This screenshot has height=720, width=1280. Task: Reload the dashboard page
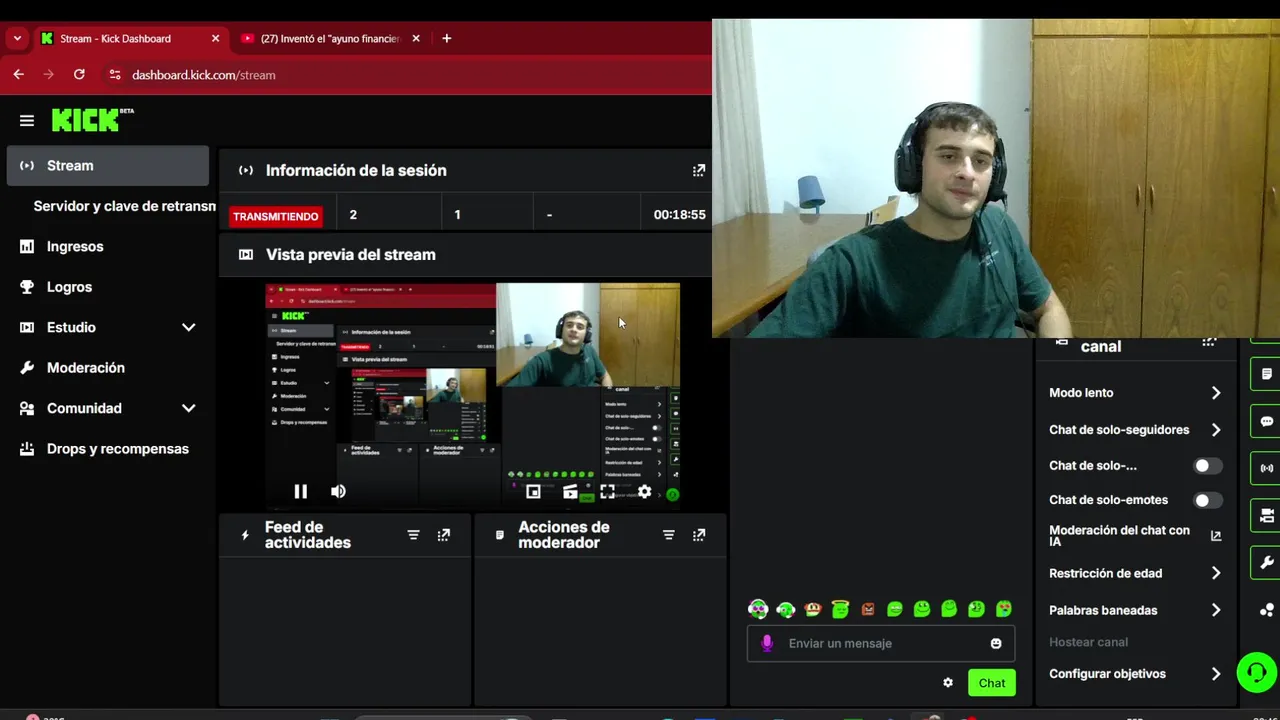79,74
